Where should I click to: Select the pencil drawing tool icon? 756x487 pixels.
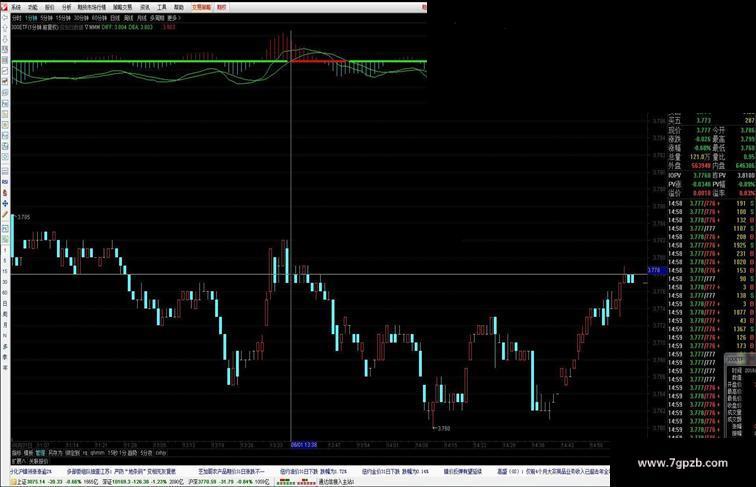coord(5,214)
